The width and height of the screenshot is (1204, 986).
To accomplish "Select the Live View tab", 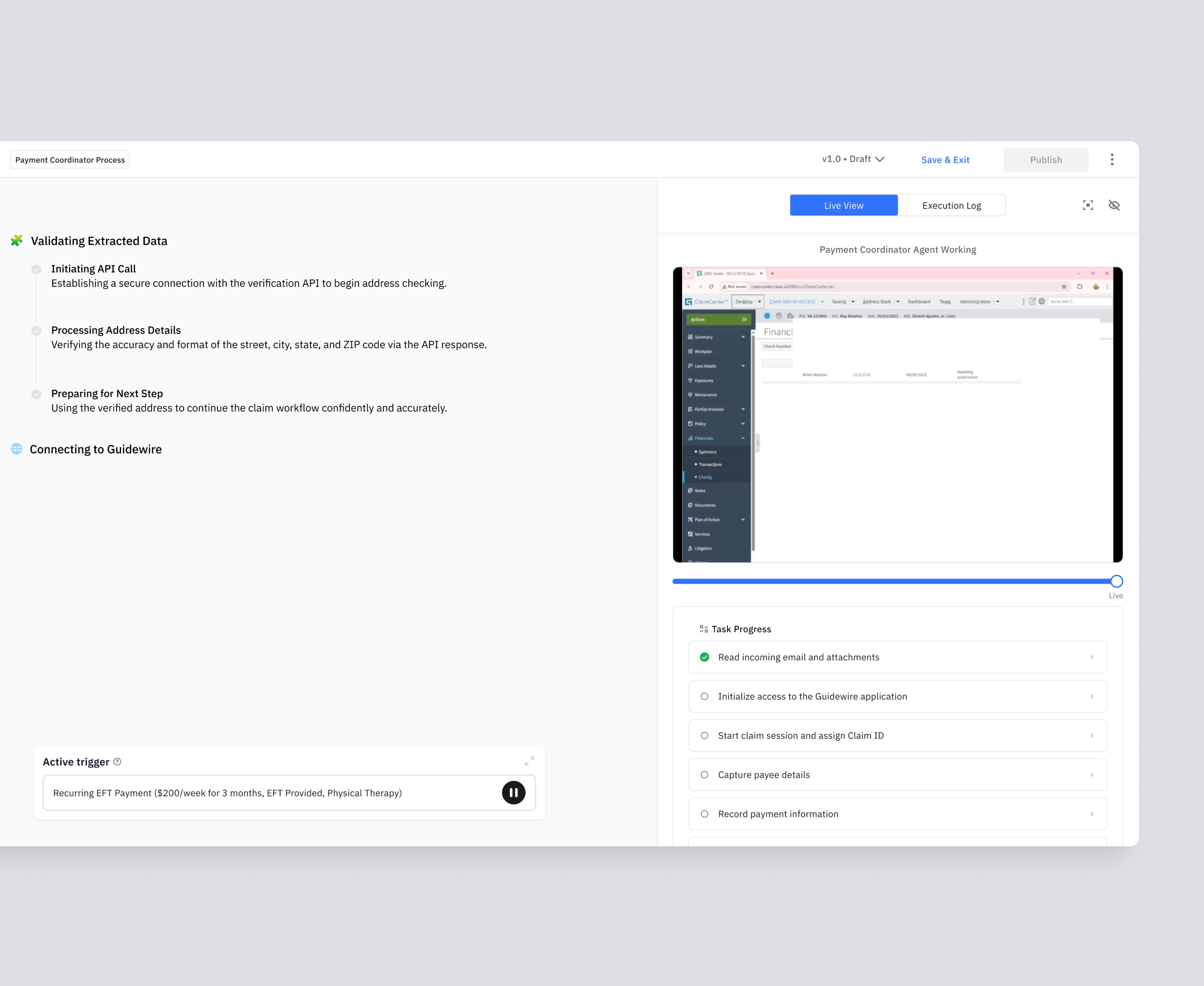I will click(x=843, y=205).
